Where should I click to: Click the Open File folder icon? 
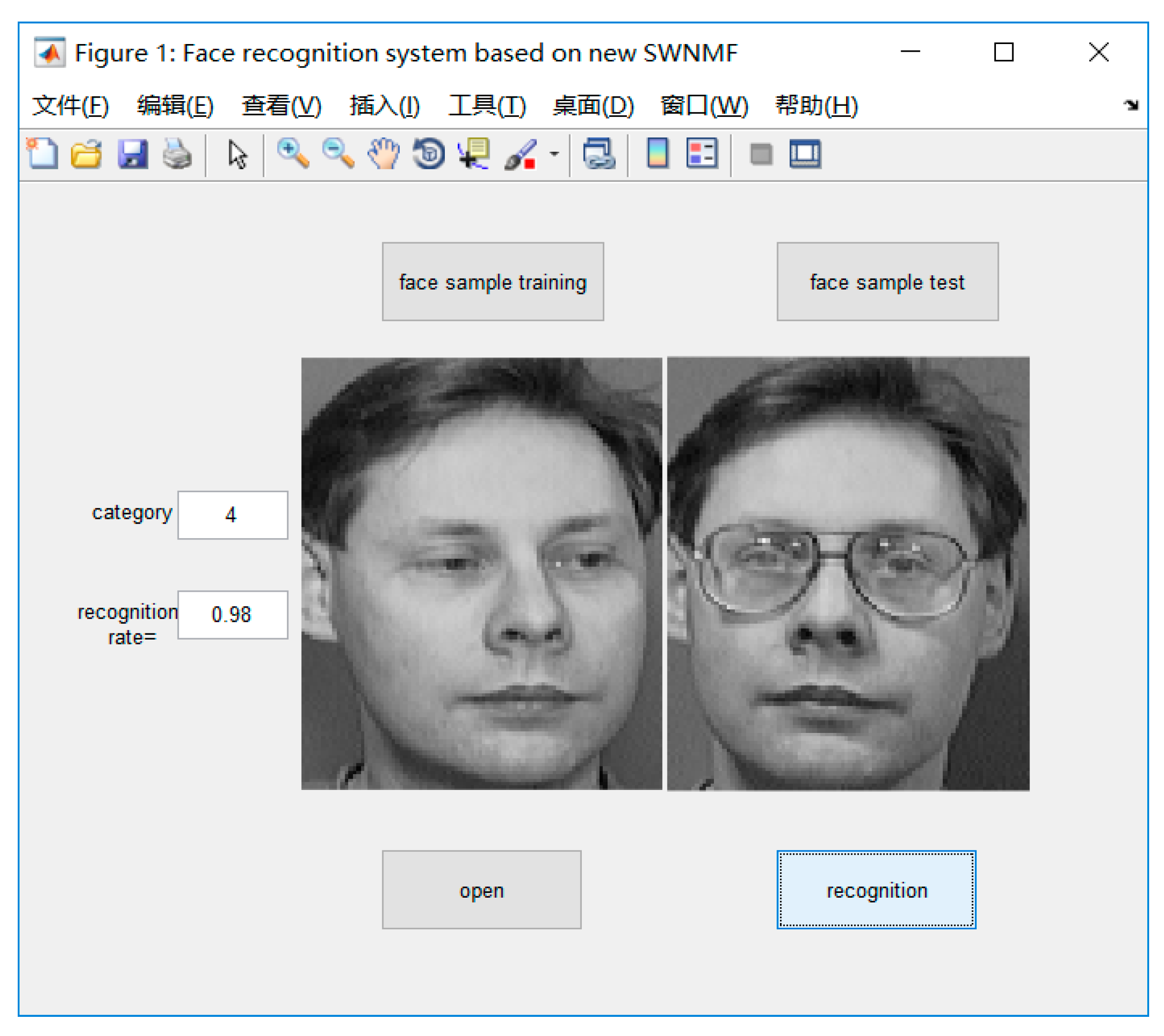(x=87, y=154)
